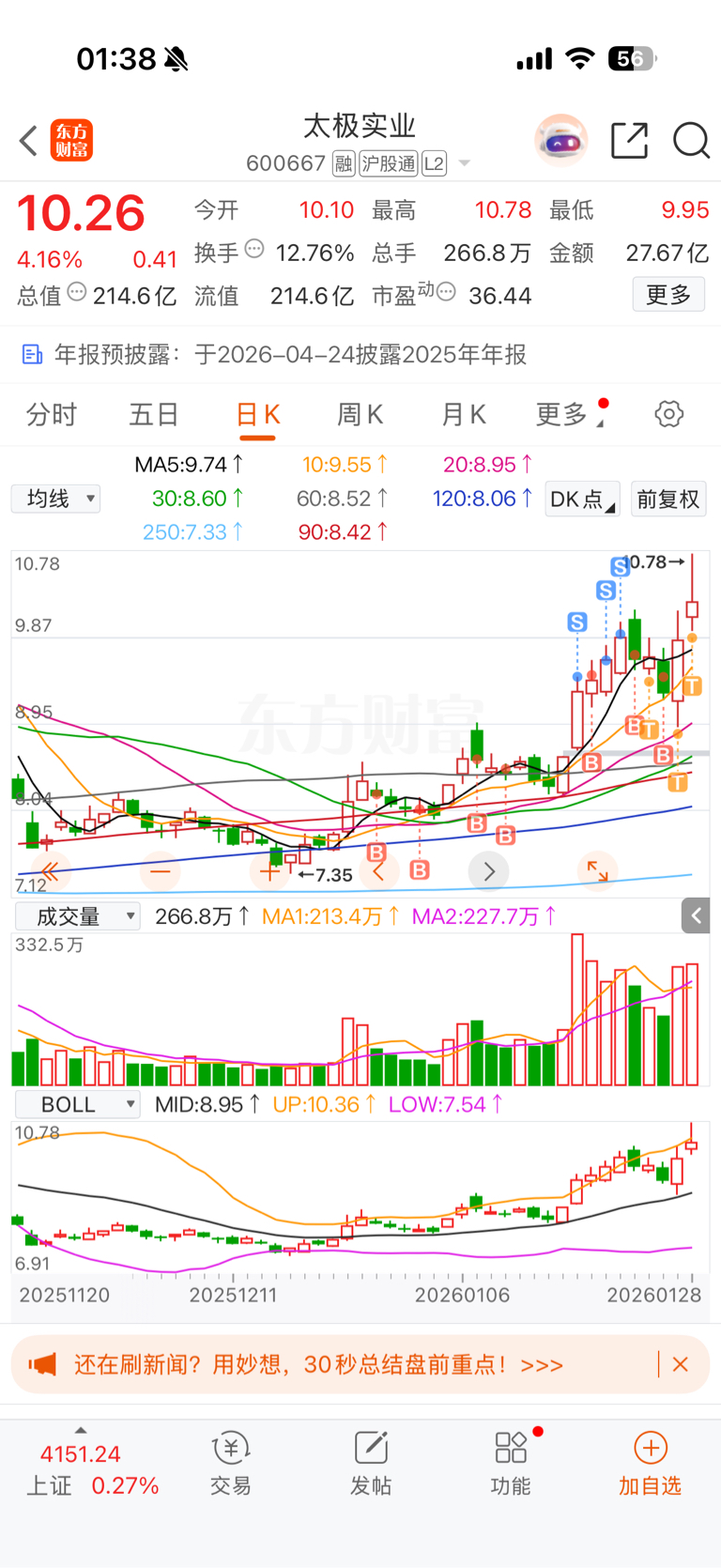
Task: Open 功能 functions icon
Action: coord(511,1463)
